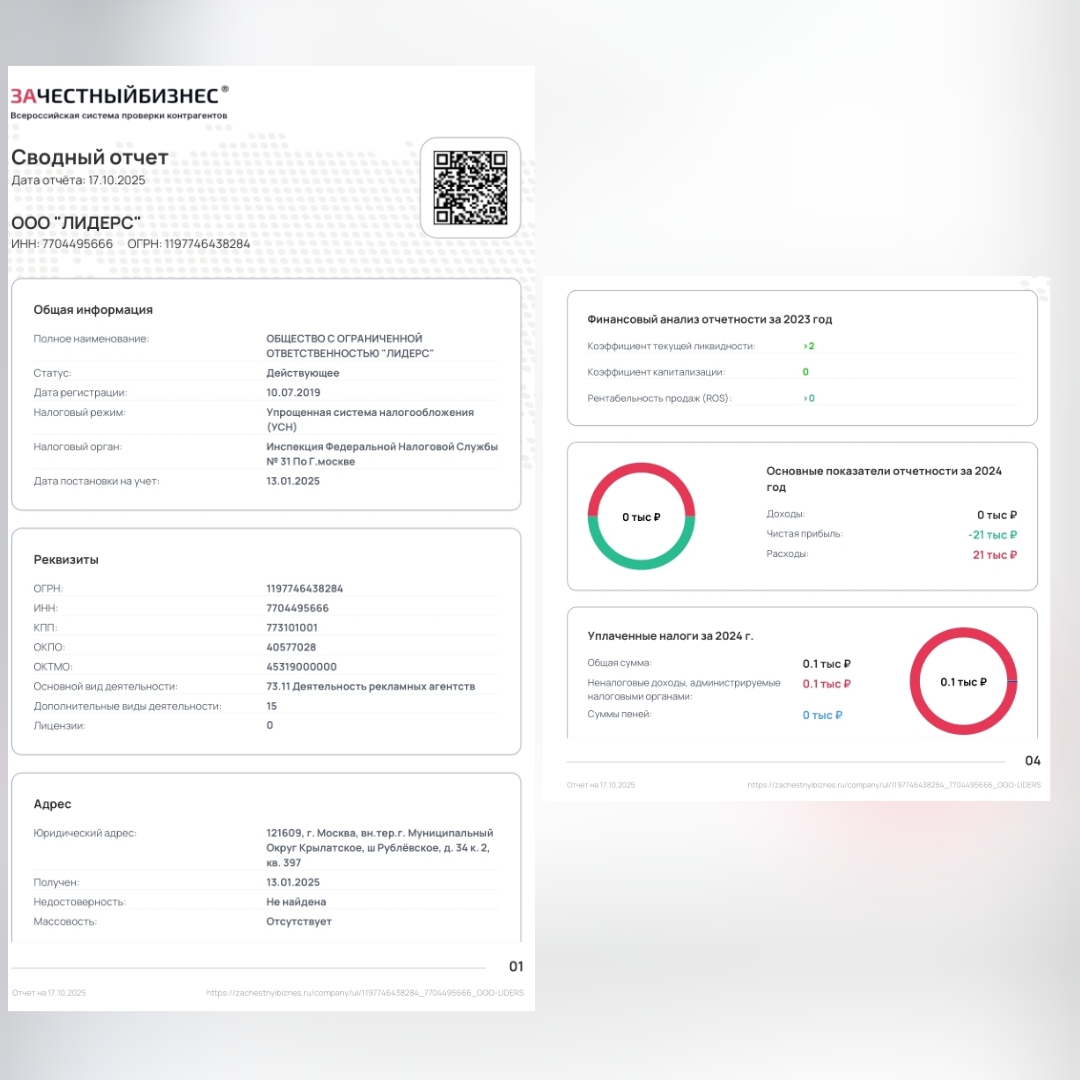Select the 'Сводный отчет' heading

tap(90, 158)
